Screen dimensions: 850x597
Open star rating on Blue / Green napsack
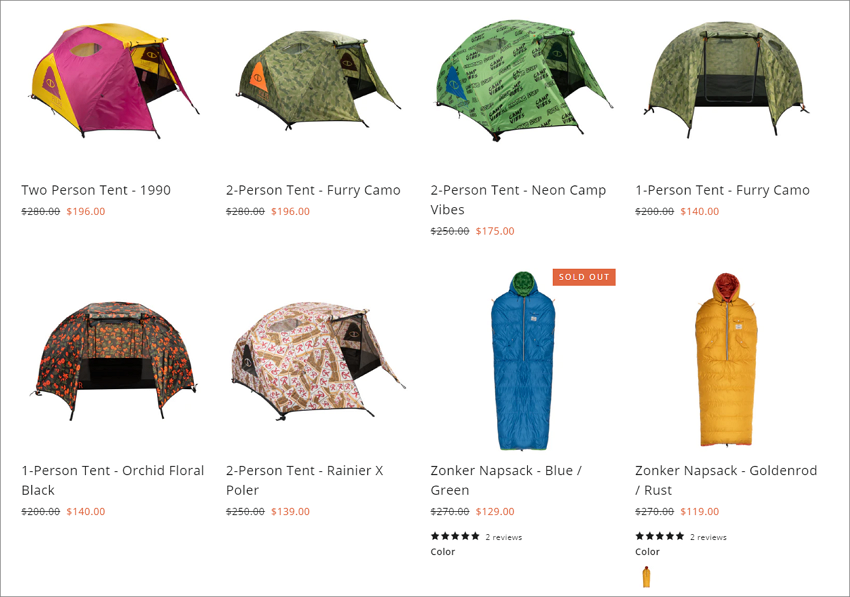click(x=455, y=536)
